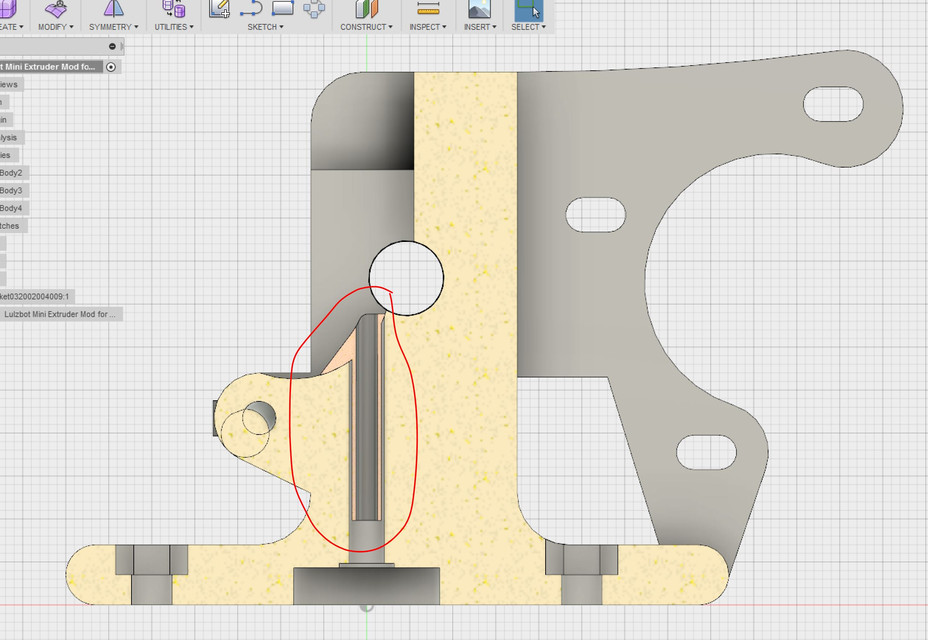Toggle the document activation radio button
This screenshot has width=928, height=640.
pyautogui.click(x=110, y=67)
